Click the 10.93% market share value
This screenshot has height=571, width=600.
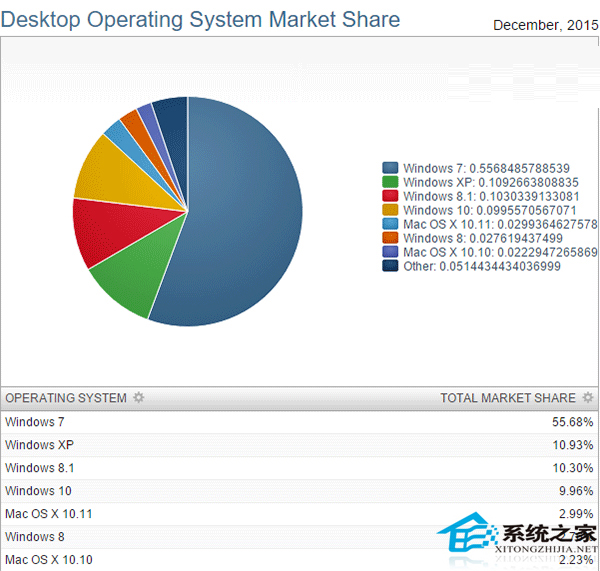click(x=573, y=445)
